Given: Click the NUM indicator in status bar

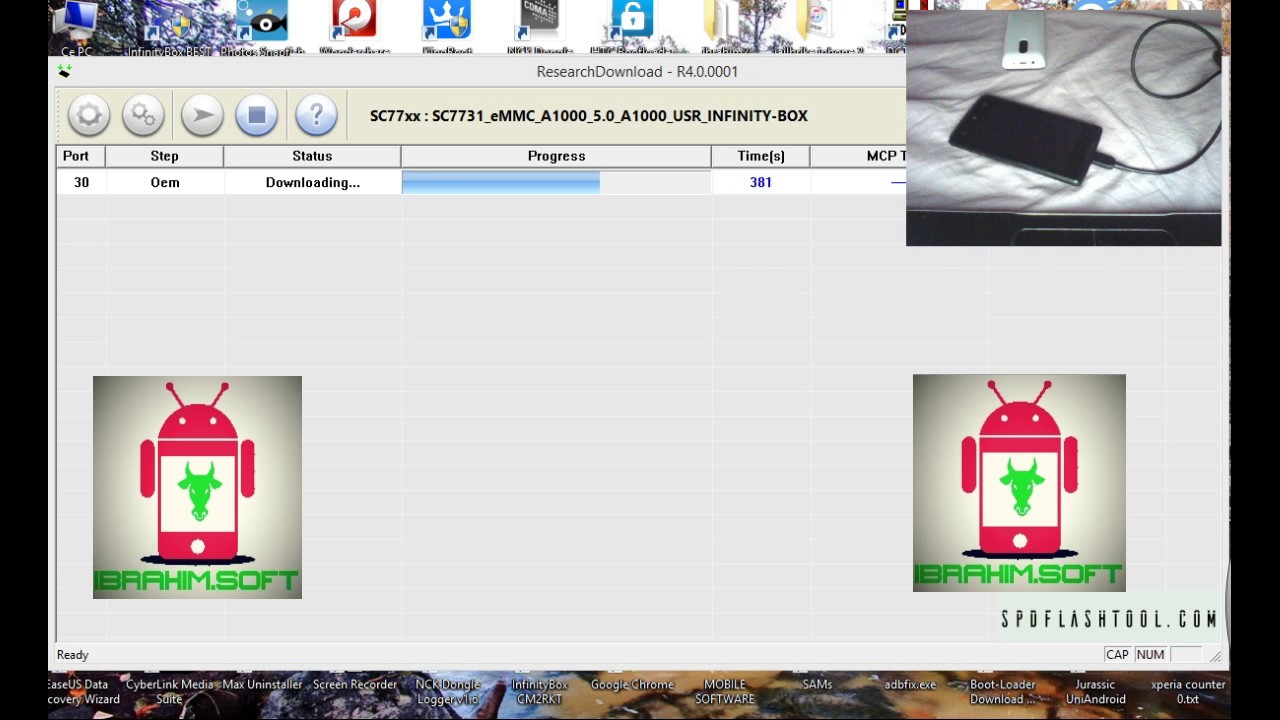Looking at the screenshot, I should 1150,655.
